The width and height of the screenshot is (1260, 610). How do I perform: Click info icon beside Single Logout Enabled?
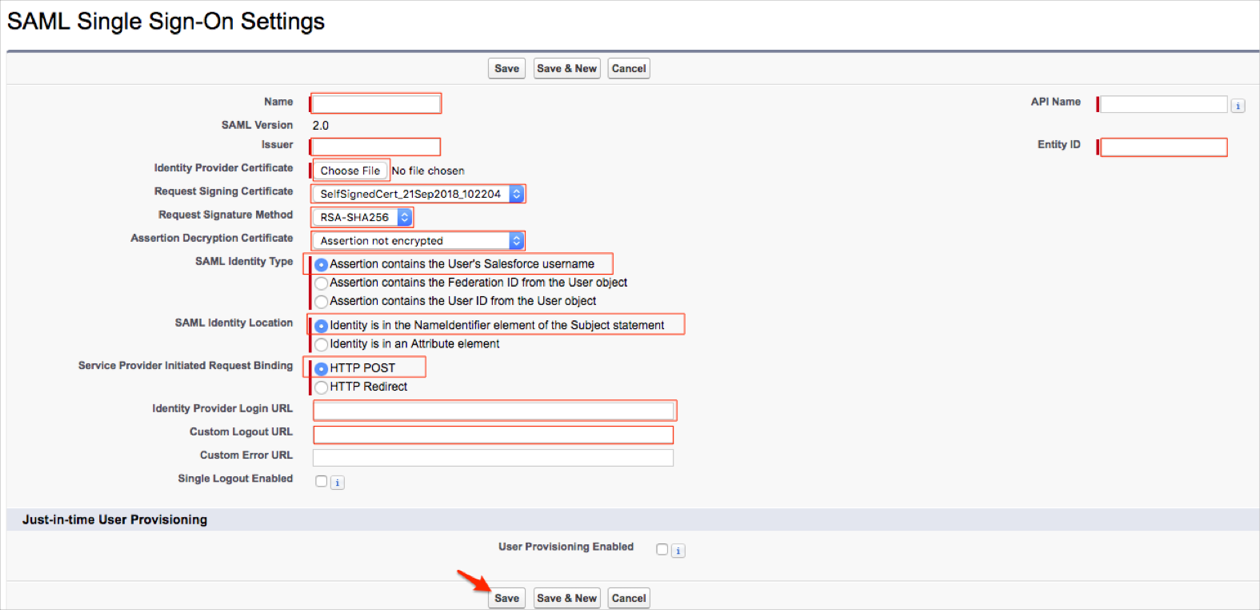337,482
